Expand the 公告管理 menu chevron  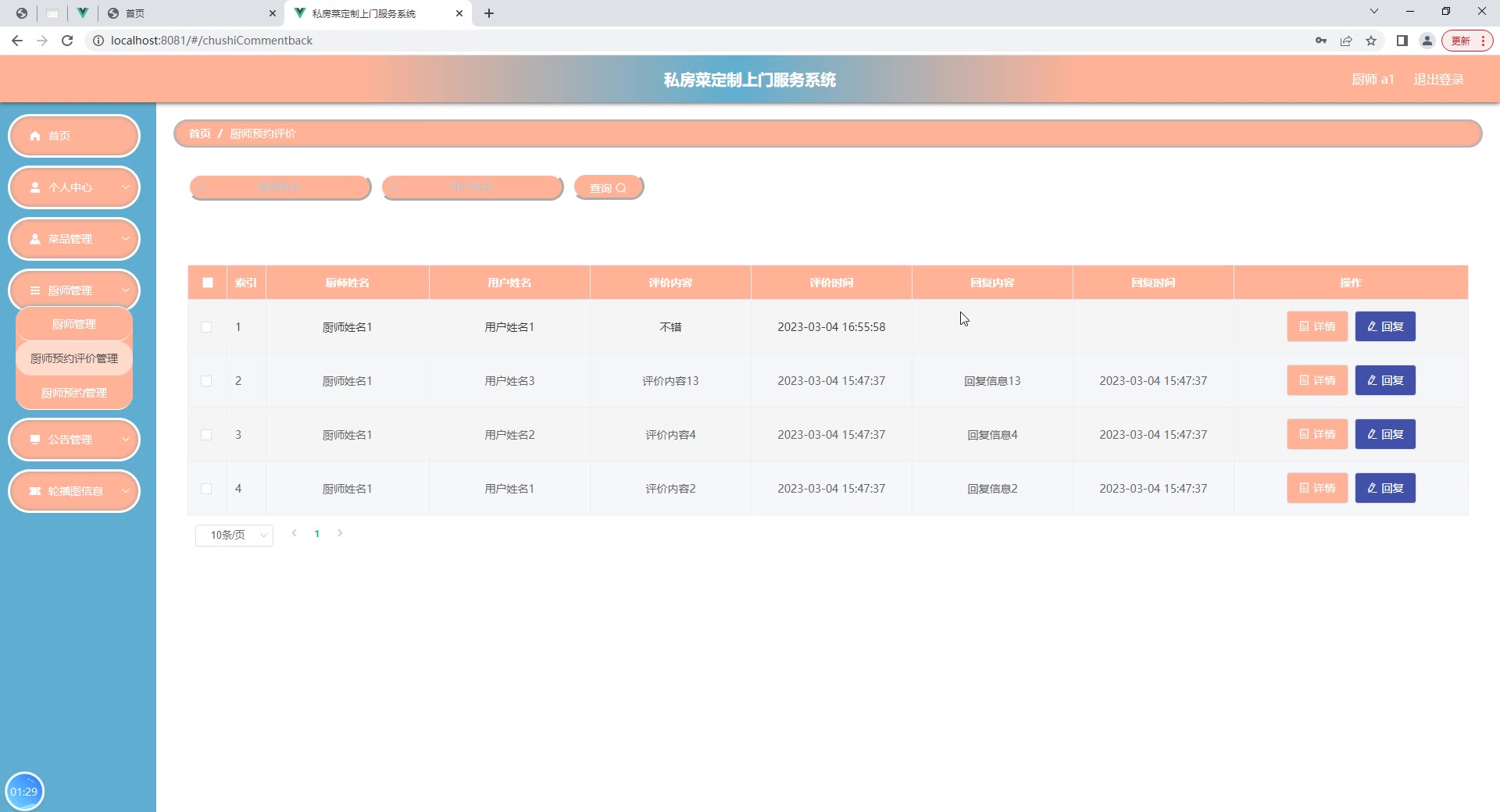click(x=126, y=440)
